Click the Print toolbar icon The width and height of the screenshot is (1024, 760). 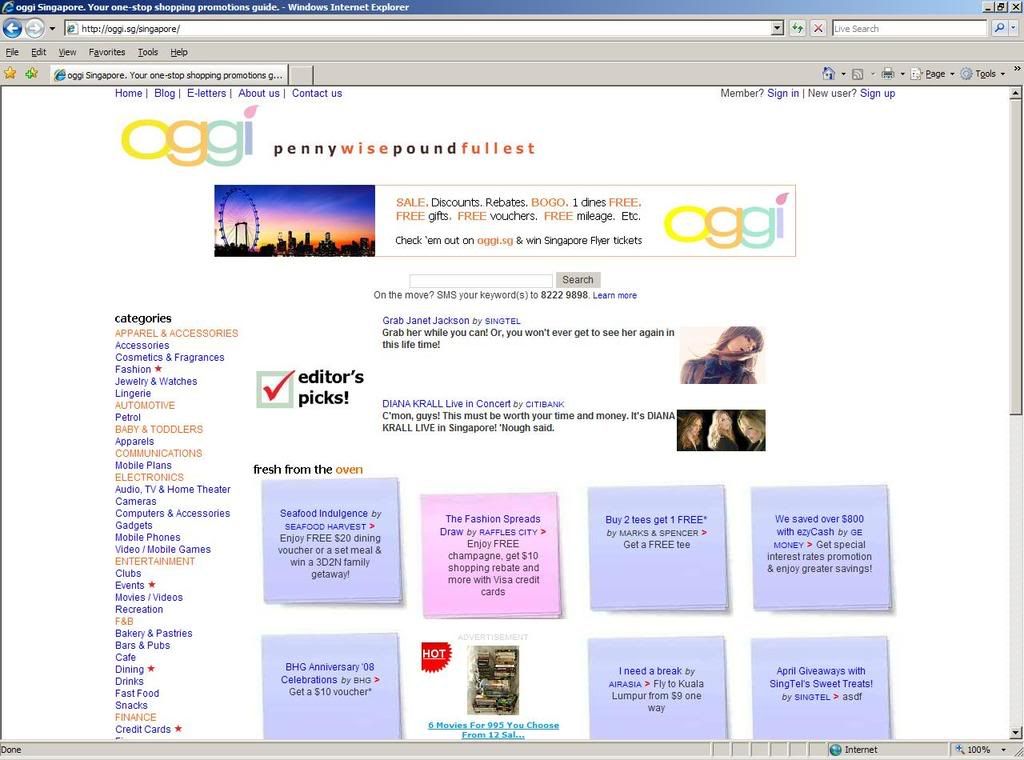(x=888, y=74)
